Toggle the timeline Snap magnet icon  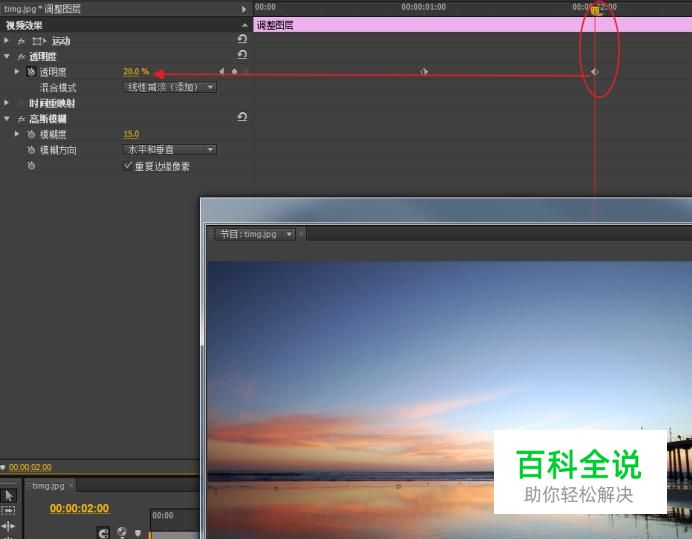[104, 533]
